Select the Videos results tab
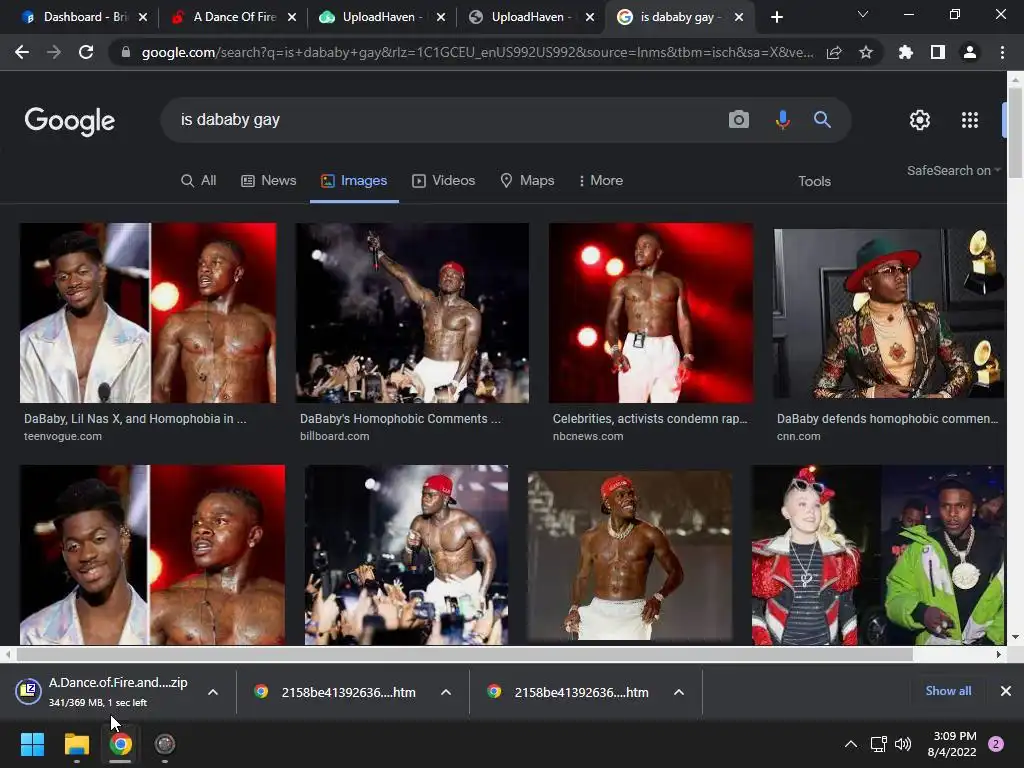The width and height of the screenshot is (1024, 768). (443, 180)
